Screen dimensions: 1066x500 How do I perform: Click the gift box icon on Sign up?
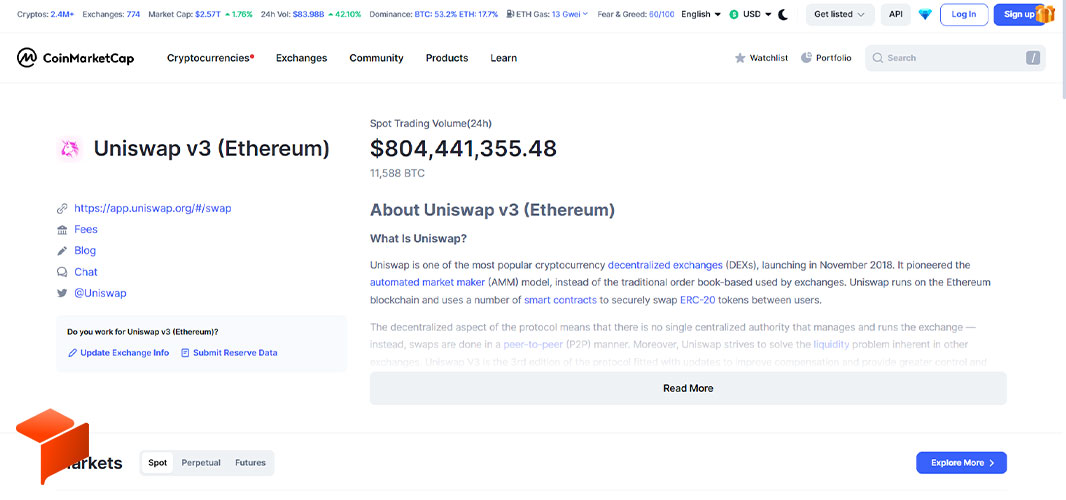click(1044, 13)
